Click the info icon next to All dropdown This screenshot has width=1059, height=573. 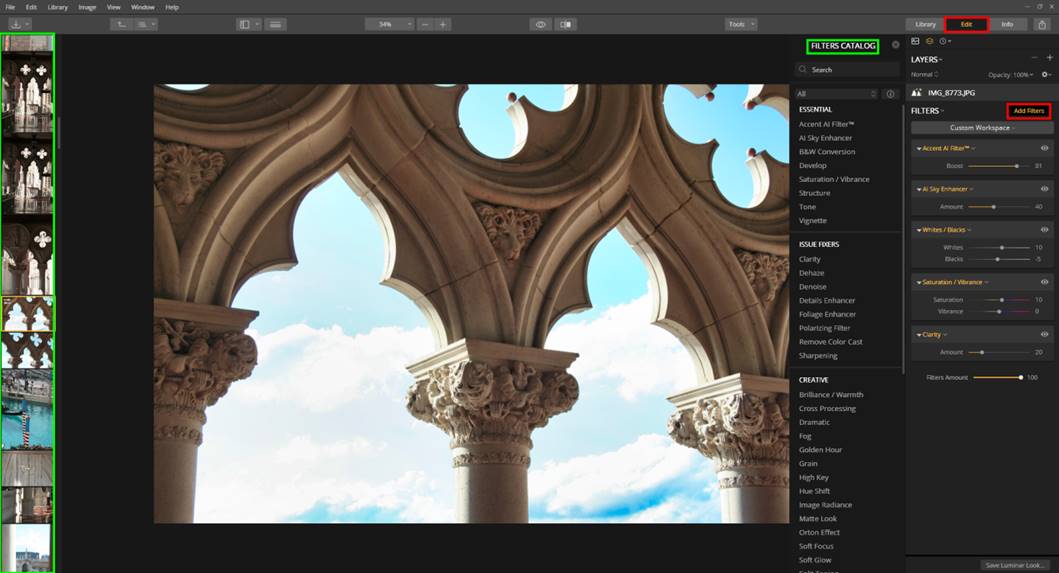pos(890,94)
